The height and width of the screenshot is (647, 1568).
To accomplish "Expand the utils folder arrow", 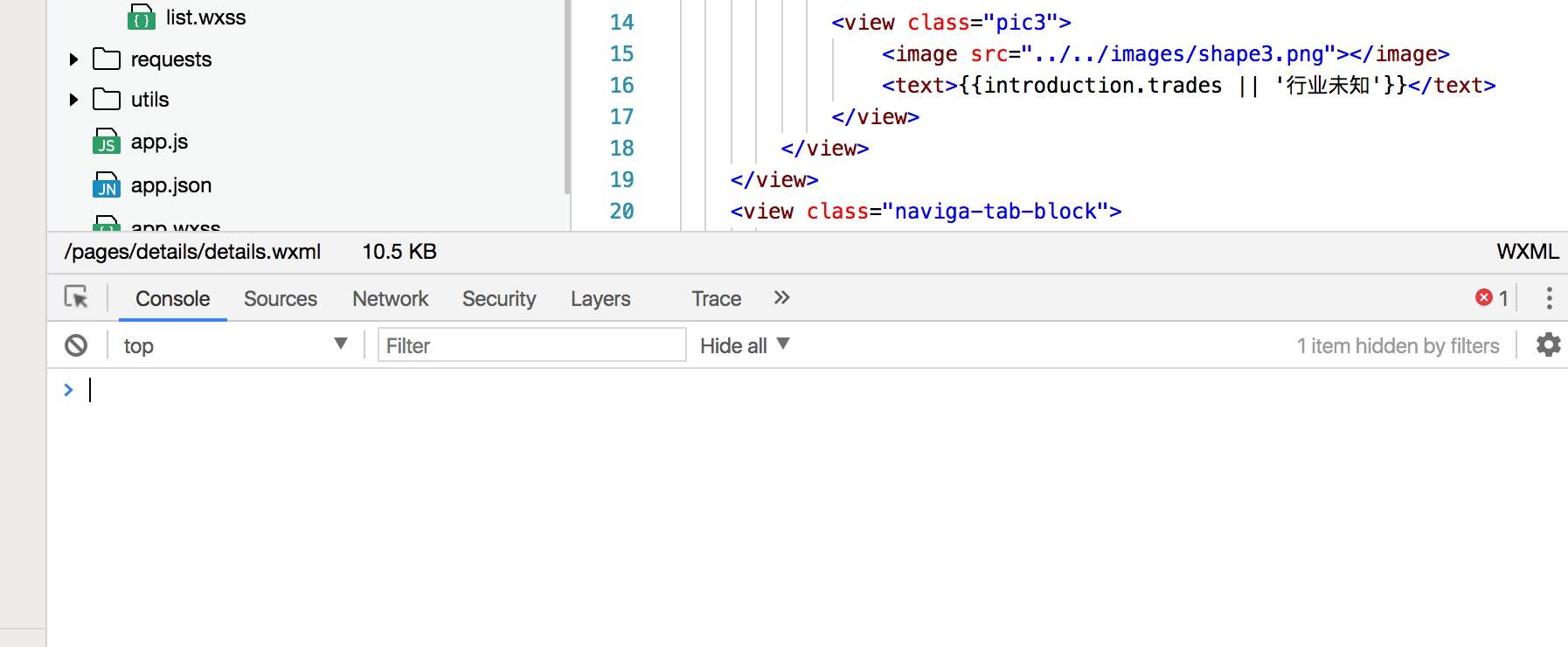I will click(73, 100).
